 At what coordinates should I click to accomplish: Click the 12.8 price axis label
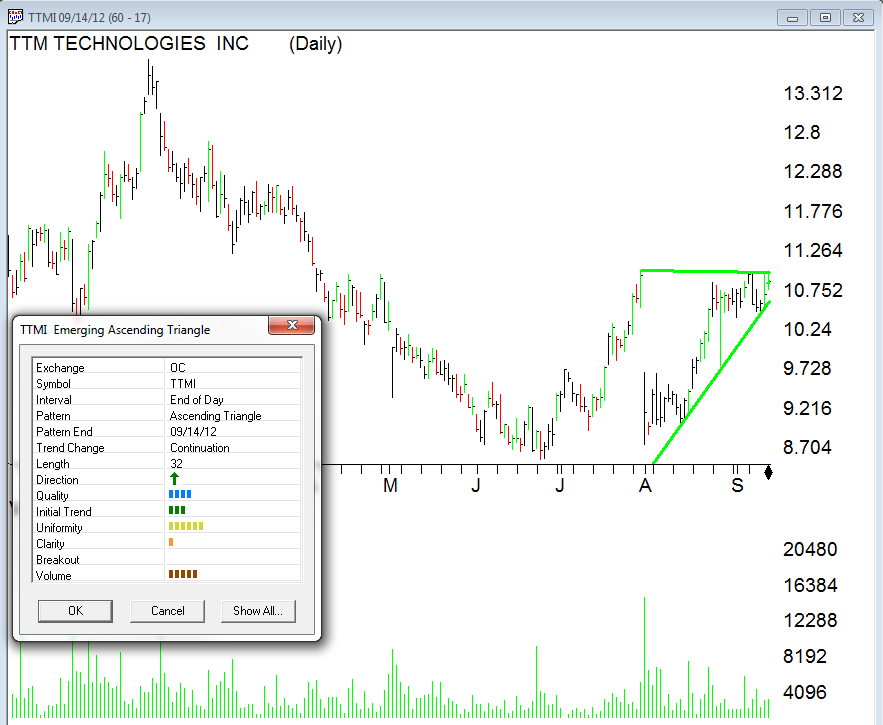(x=802, y=133)
